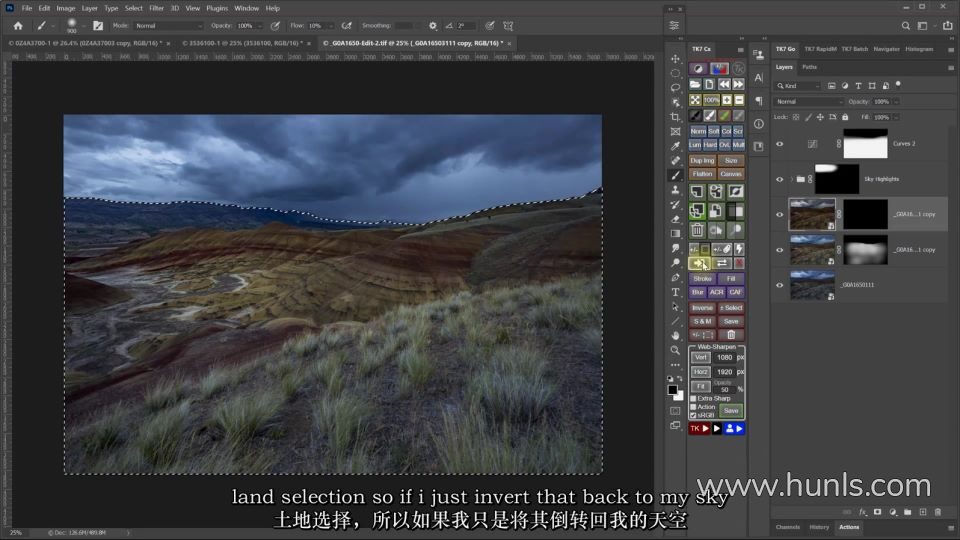
Task: Select the Gradient tool
Action: click(x=675, y=234)
